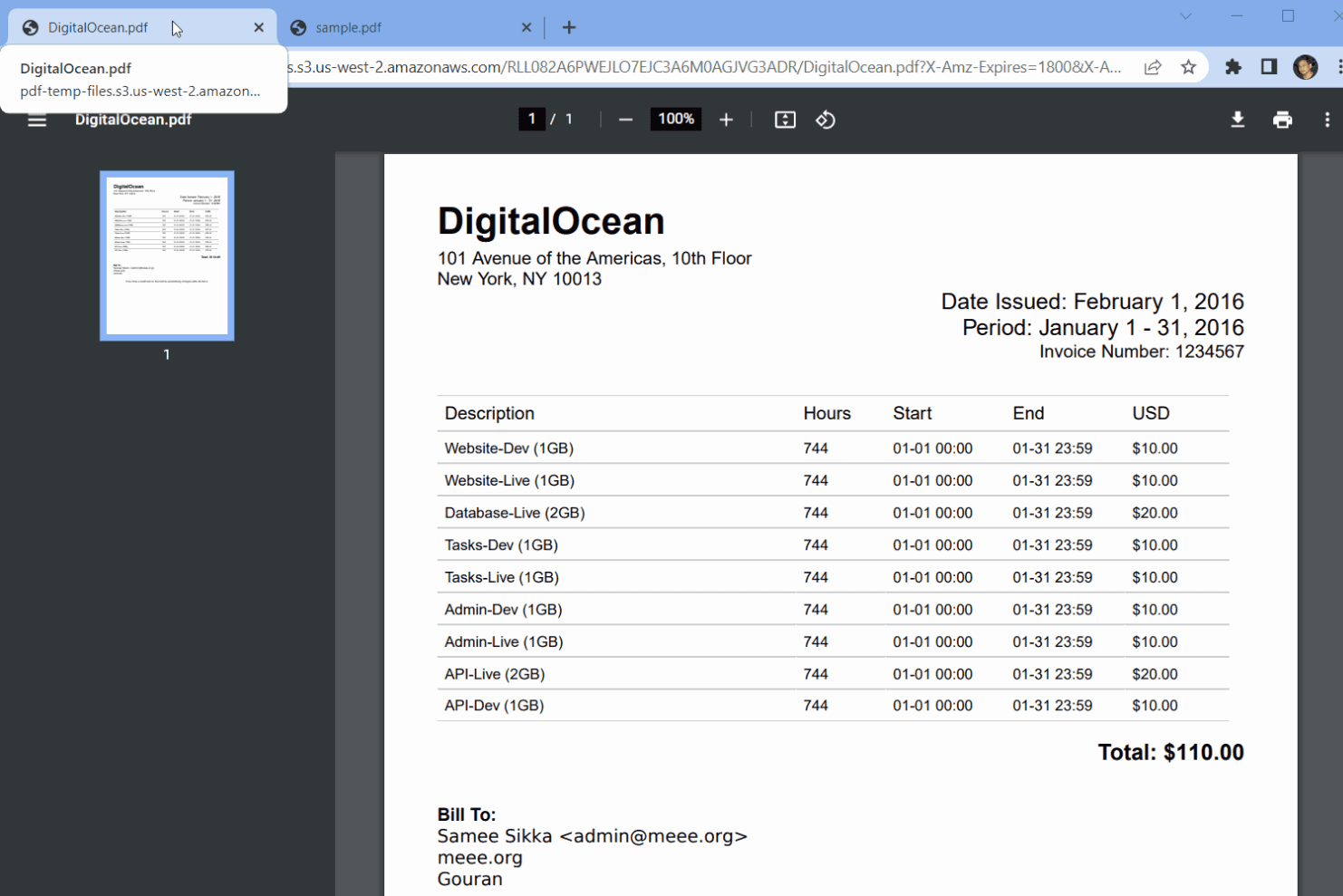
Task: Open the profile avatar menu
Action: pyautogui.click(x=1305, y=66)
